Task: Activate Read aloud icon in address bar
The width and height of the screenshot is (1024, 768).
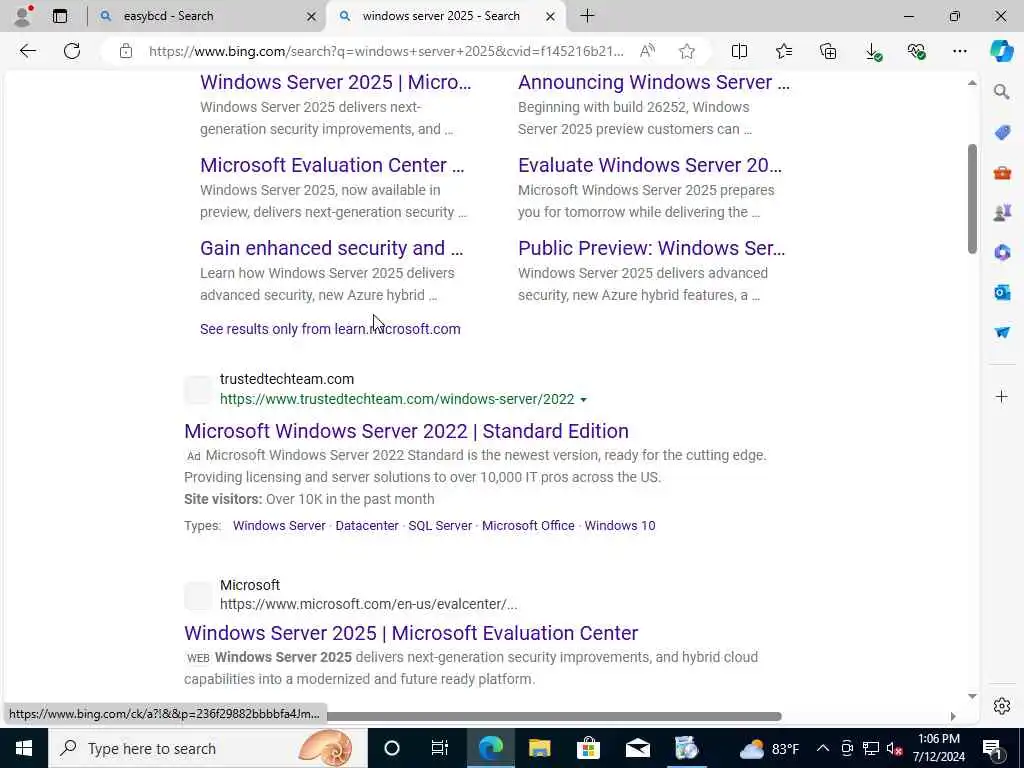Action: point(647,51)
